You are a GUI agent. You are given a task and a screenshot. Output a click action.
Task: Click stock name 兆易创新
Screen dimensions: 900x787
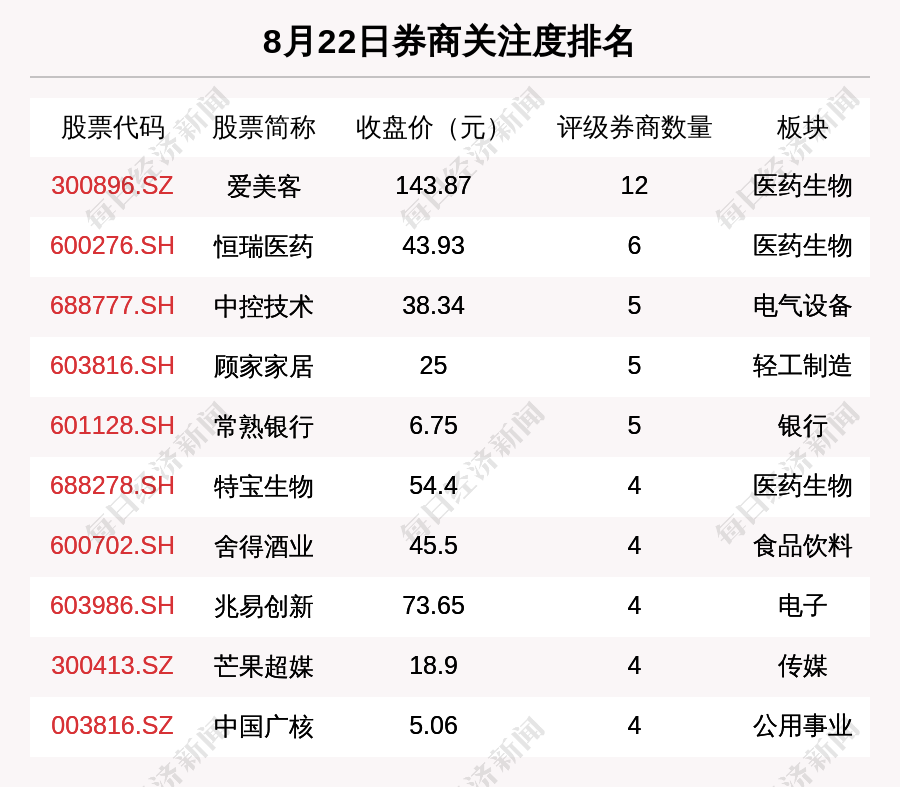click(x=263, y=607)
